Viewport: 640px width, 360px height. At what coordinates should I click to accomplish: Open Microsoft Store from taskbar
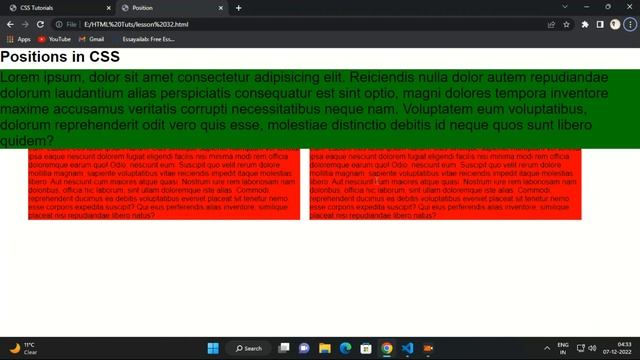[x=366, y=348]
